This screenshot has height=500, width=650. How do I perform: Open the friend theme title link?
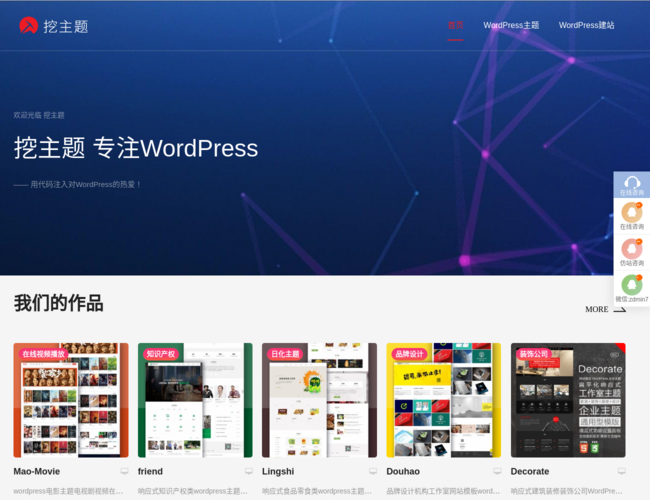click(x=150, y=471)
